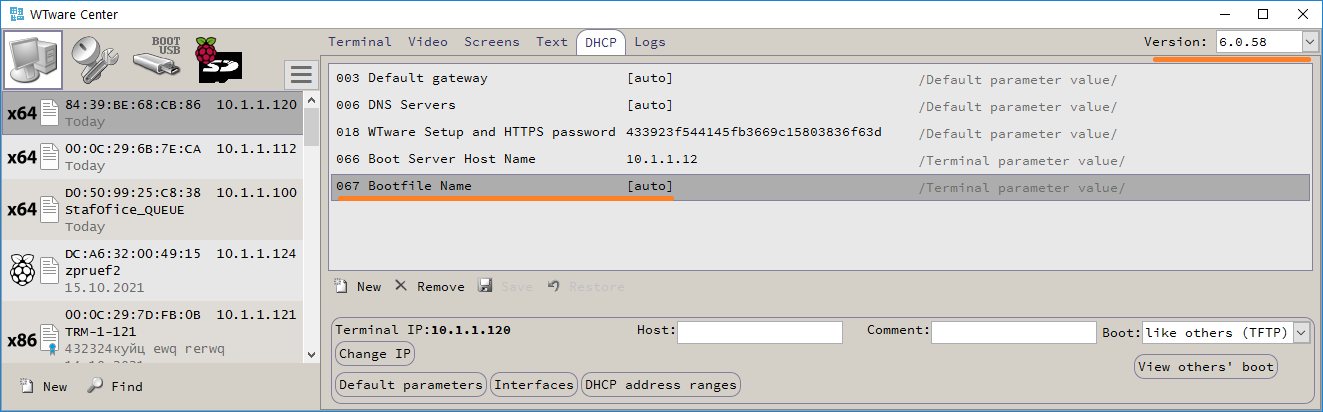1323x412 pixels.
Task: Click the Remove parameter X icon
Action: 400,287
